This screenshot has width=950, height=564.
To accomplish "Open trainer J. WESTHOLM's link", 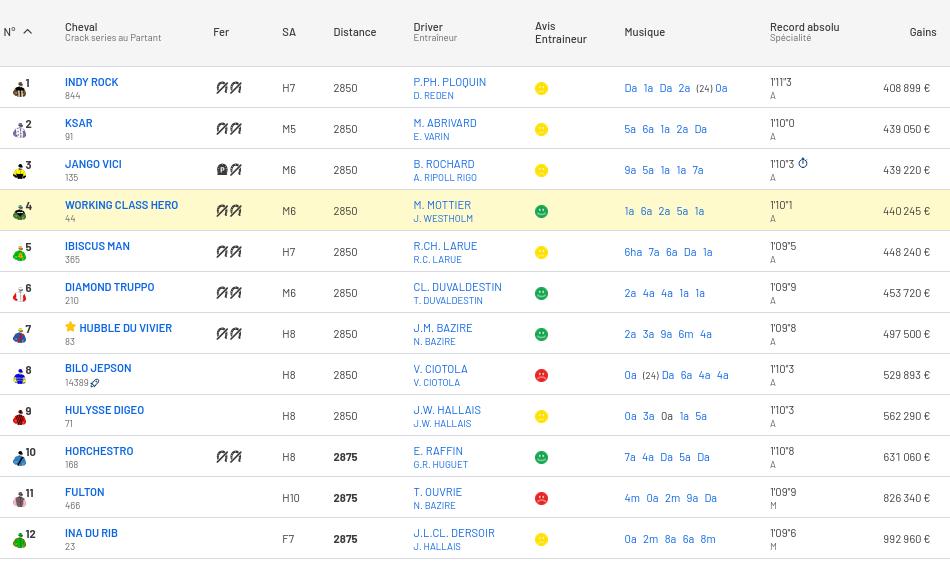I will (443, 218).
